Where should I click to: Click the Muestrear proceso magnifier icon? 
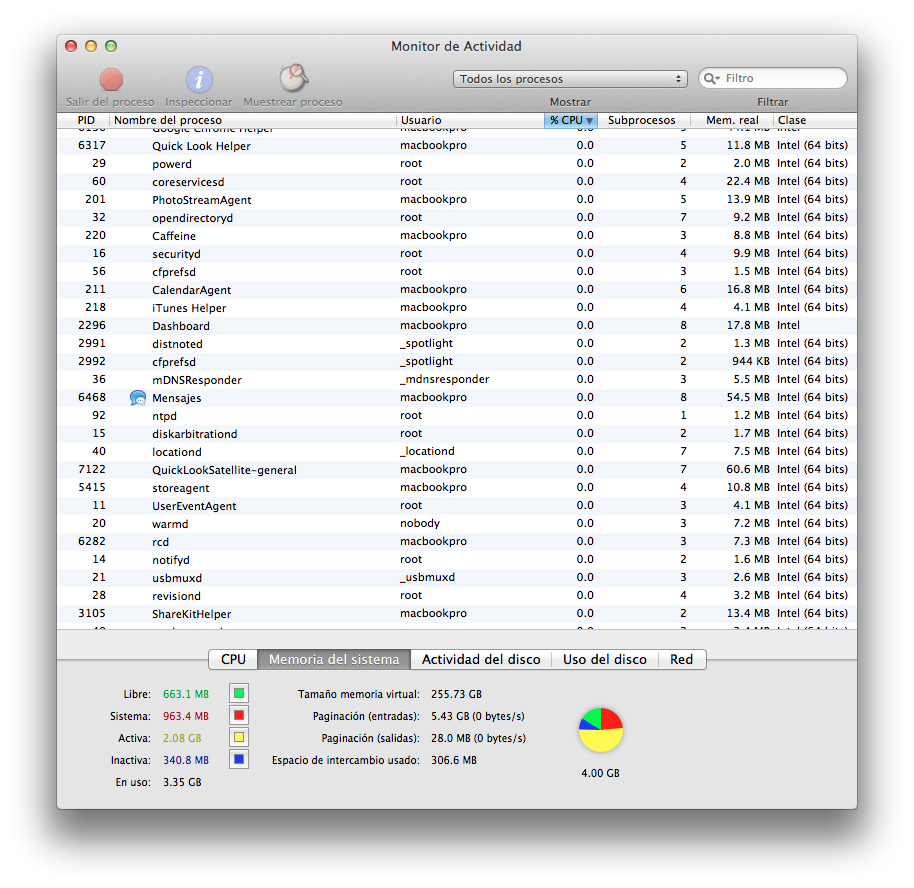[x=293, y=78]
